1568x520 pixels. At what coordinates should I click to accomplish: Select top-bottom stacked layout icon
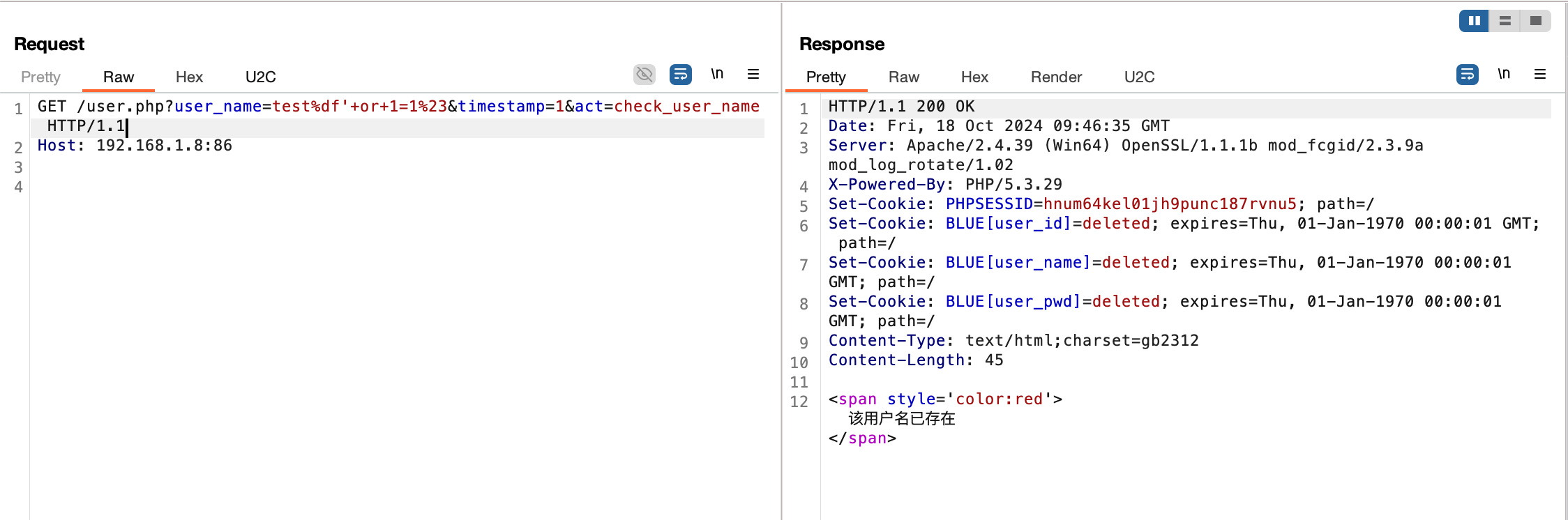click(x=1505, y=21)
